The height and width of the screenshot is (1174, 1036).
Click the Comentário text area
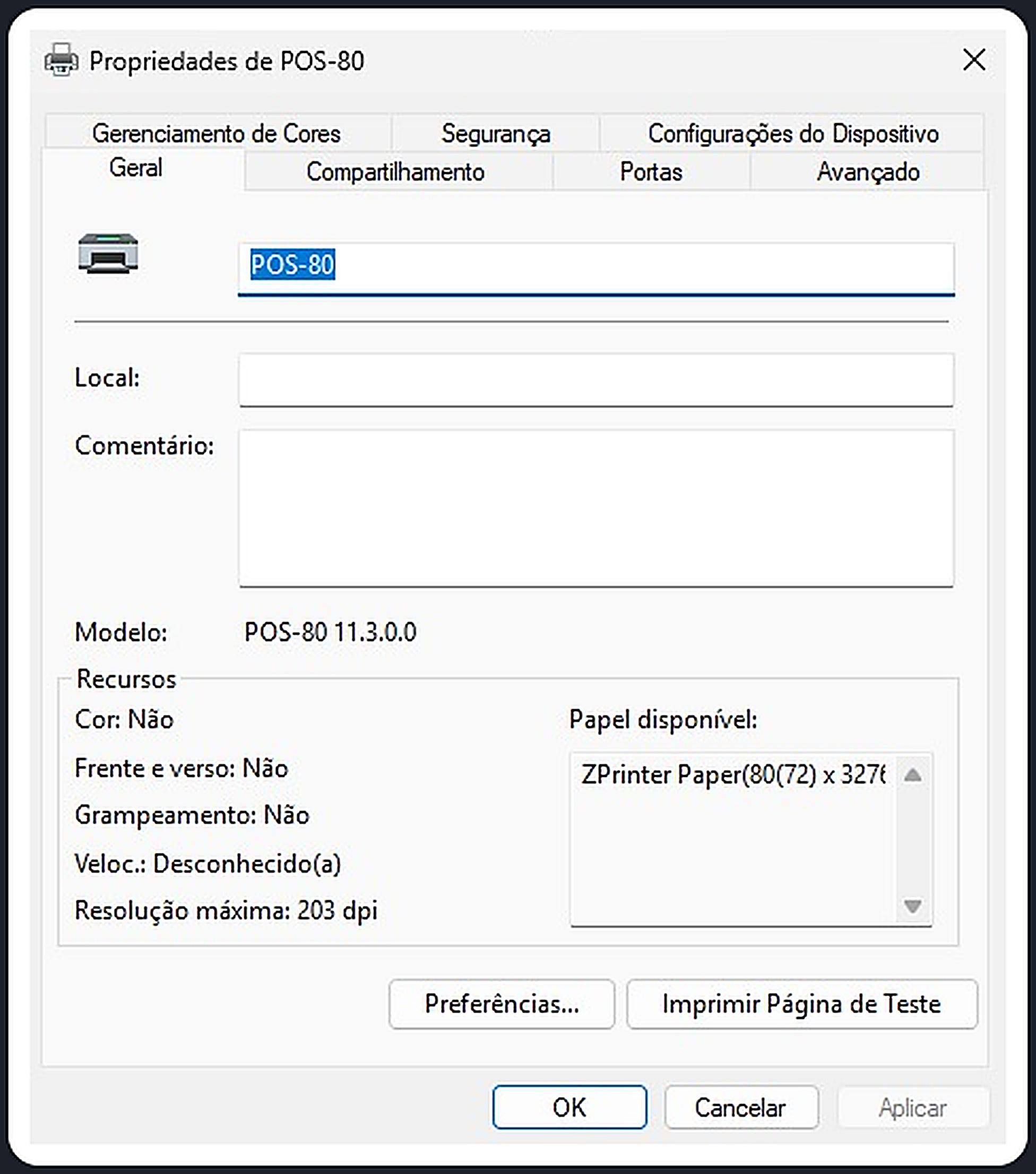pyautogui.click(x=596, y=508)
